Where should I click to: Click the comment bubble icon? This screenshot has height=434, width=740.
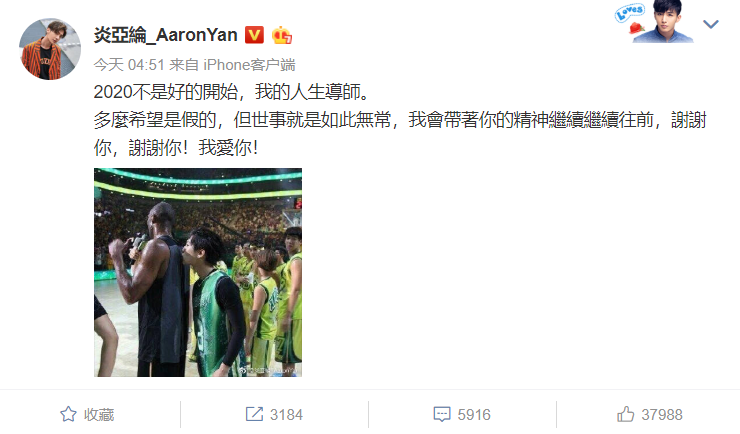[x=442, y=414]
